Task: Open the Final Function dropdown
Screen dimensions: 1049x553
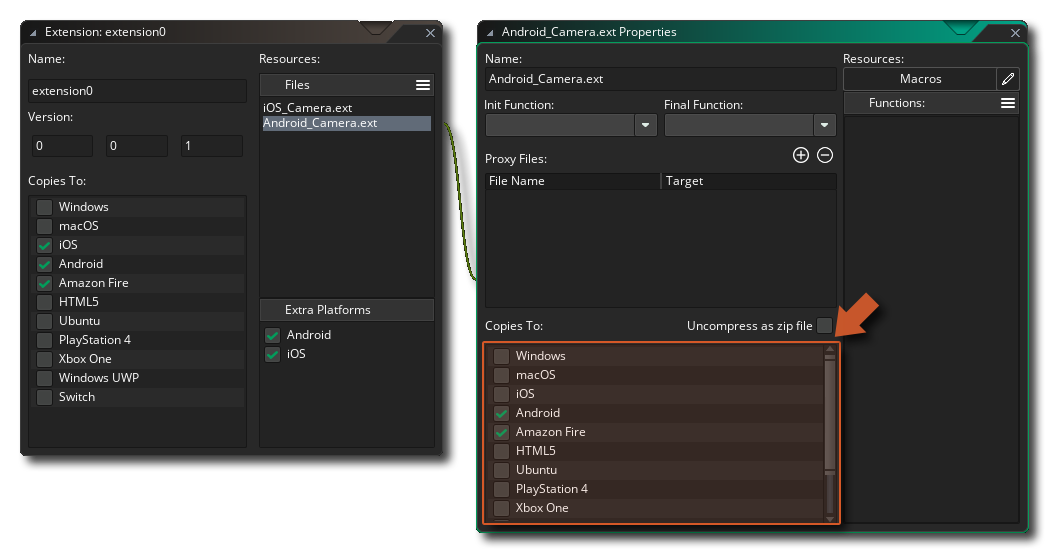Action: 824,125
